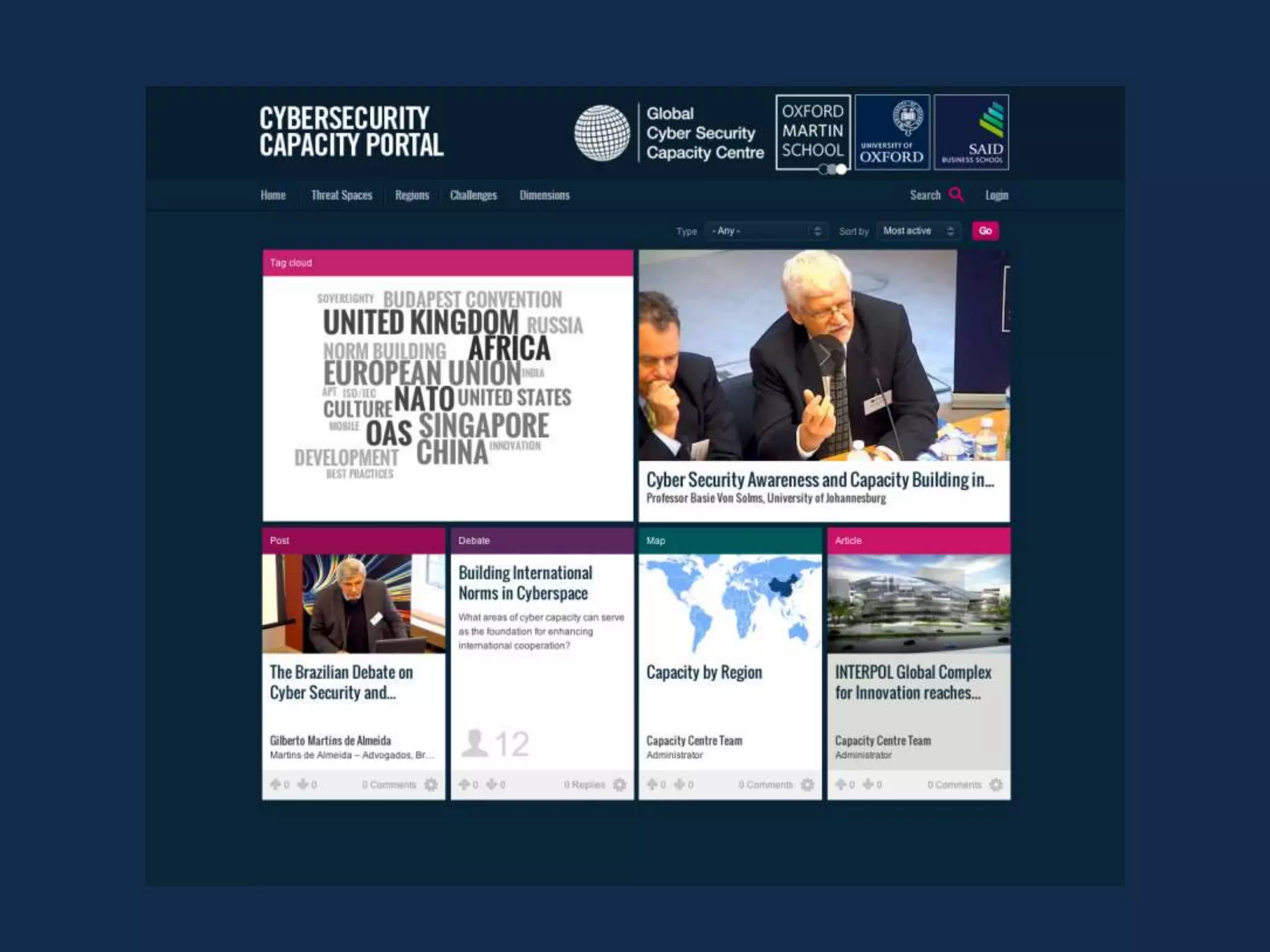Click the NORM BUILDING tag

click(384, 351)
